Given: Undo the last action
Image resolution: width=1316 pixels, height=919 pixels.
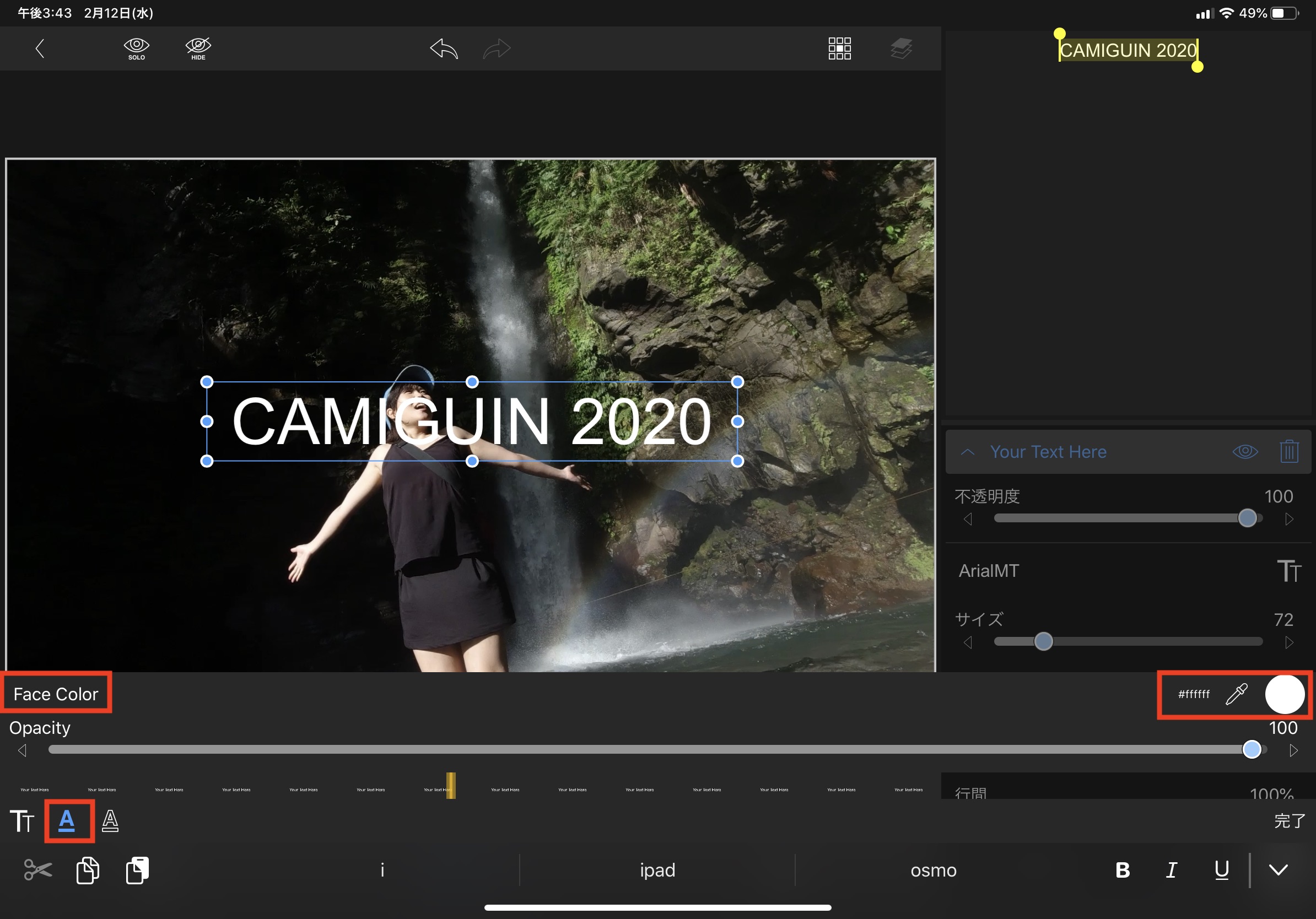Looking at the screenshot, I should click(444, 48).
